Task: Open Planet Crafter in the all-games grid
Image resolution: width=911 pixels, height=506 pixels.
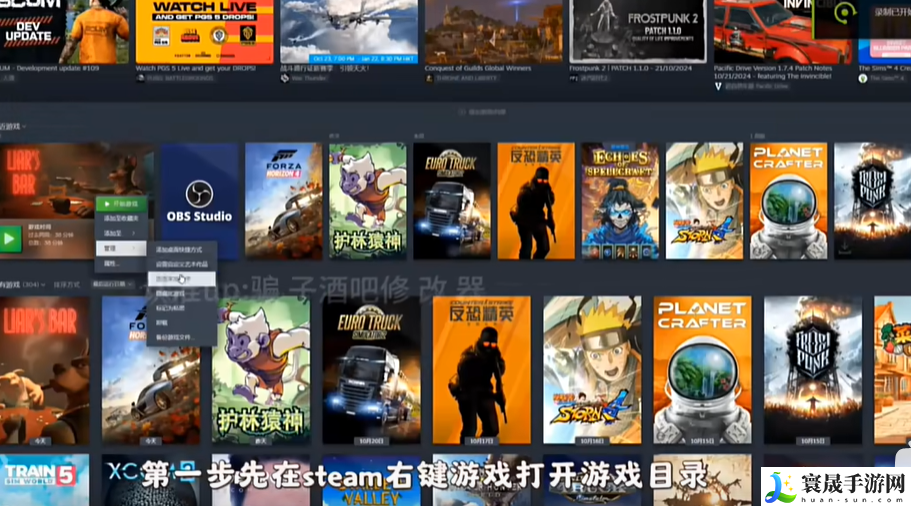Action: [x=702, y=370]
